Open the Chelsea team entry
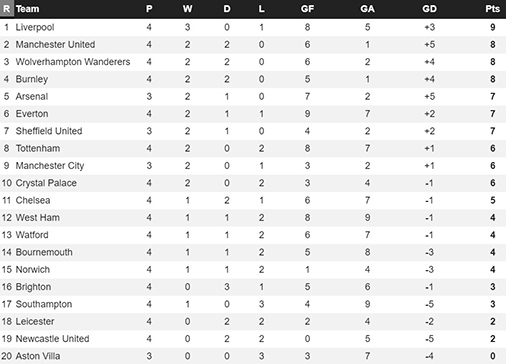This screenshot has height=364, width=506. coord(33,200)
